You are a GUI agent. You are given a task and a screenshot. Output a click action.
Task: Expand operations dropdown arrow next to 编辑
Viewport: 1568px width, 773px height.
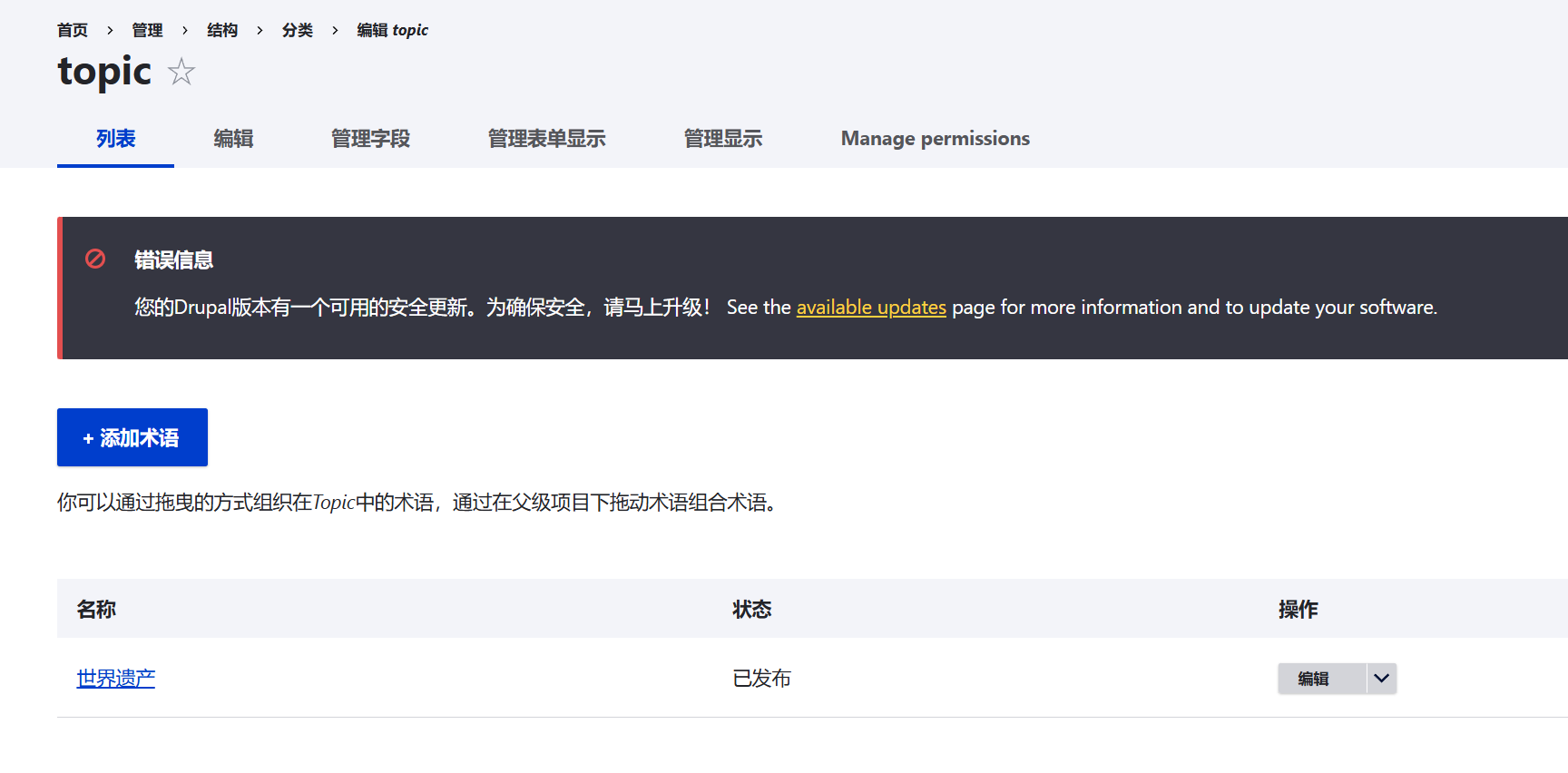pos(1381,679)
